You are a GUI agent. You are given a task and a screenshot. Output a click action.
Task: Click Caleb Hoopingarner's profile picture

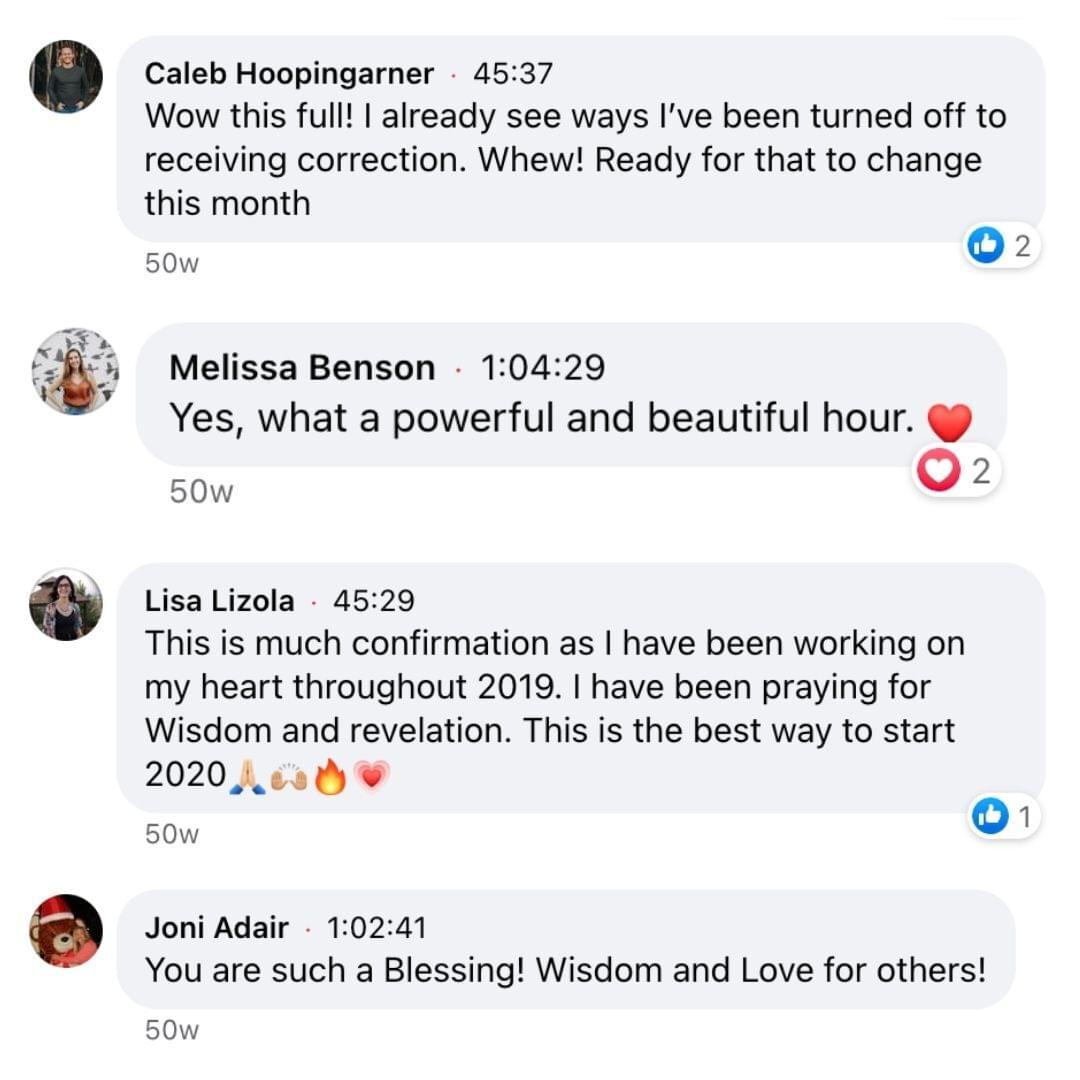[x=66, y=77]
